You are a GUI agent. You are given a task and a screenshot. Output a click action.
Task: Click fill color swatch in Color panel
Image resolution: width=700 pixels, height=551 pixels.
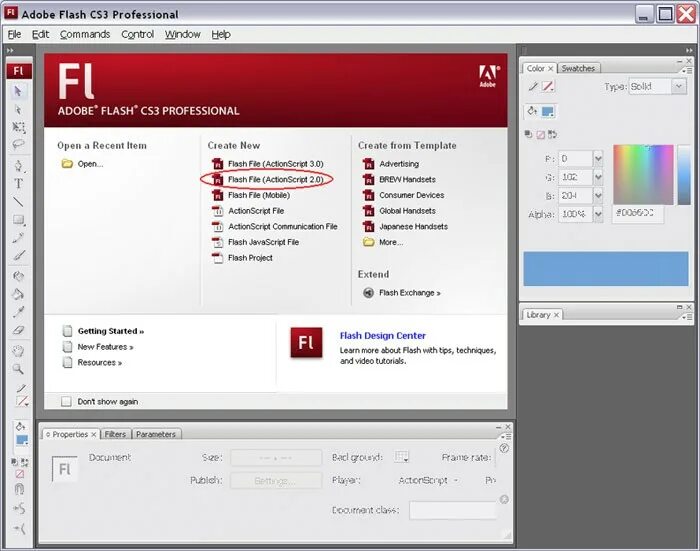pyautogui.click(x=548, y=112)
